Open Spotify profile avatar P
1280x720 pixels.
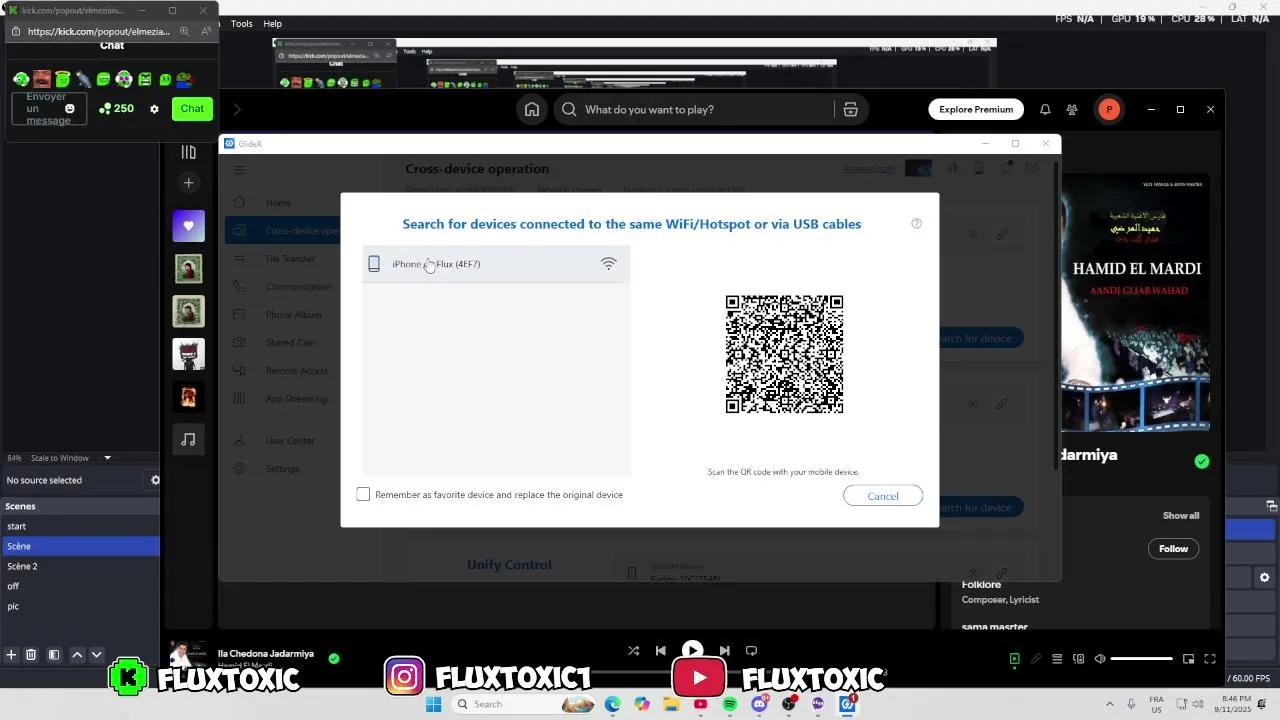[x=1108, y=109]
